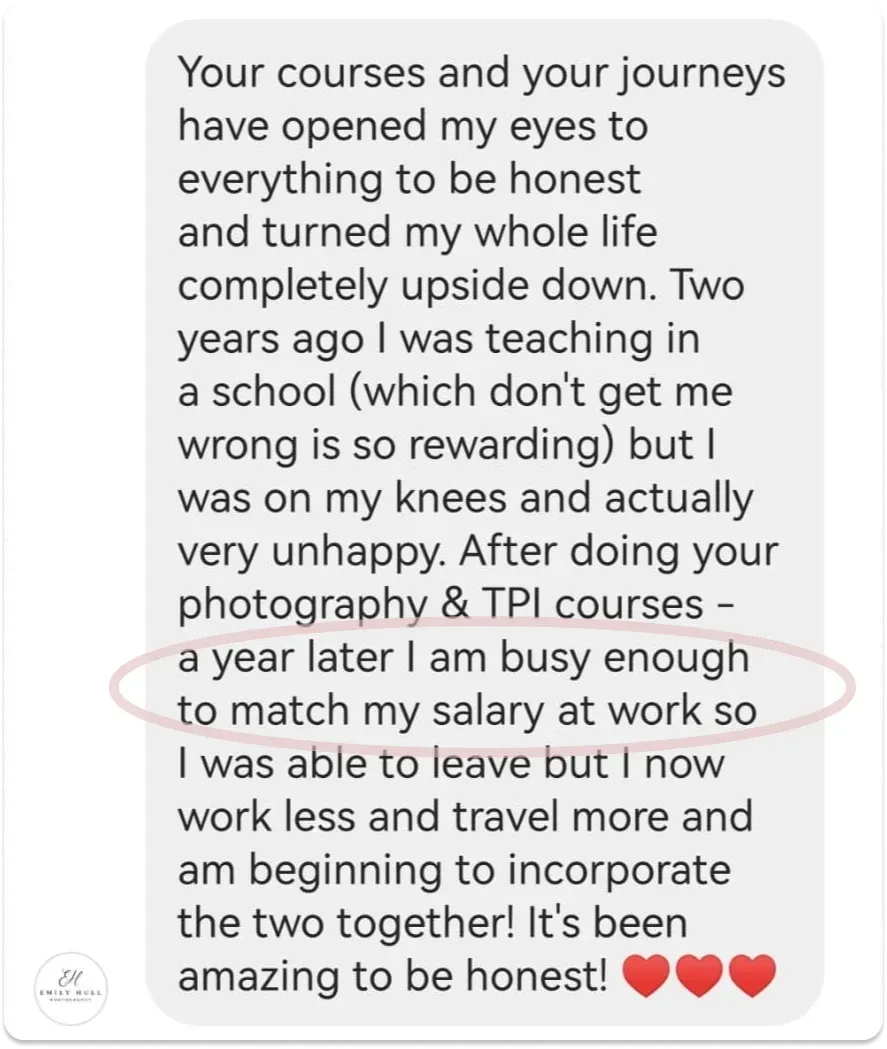Click the dash after 'TPI courses'
This screenshot has height=1049, width=887.
[x=727, y=606]
